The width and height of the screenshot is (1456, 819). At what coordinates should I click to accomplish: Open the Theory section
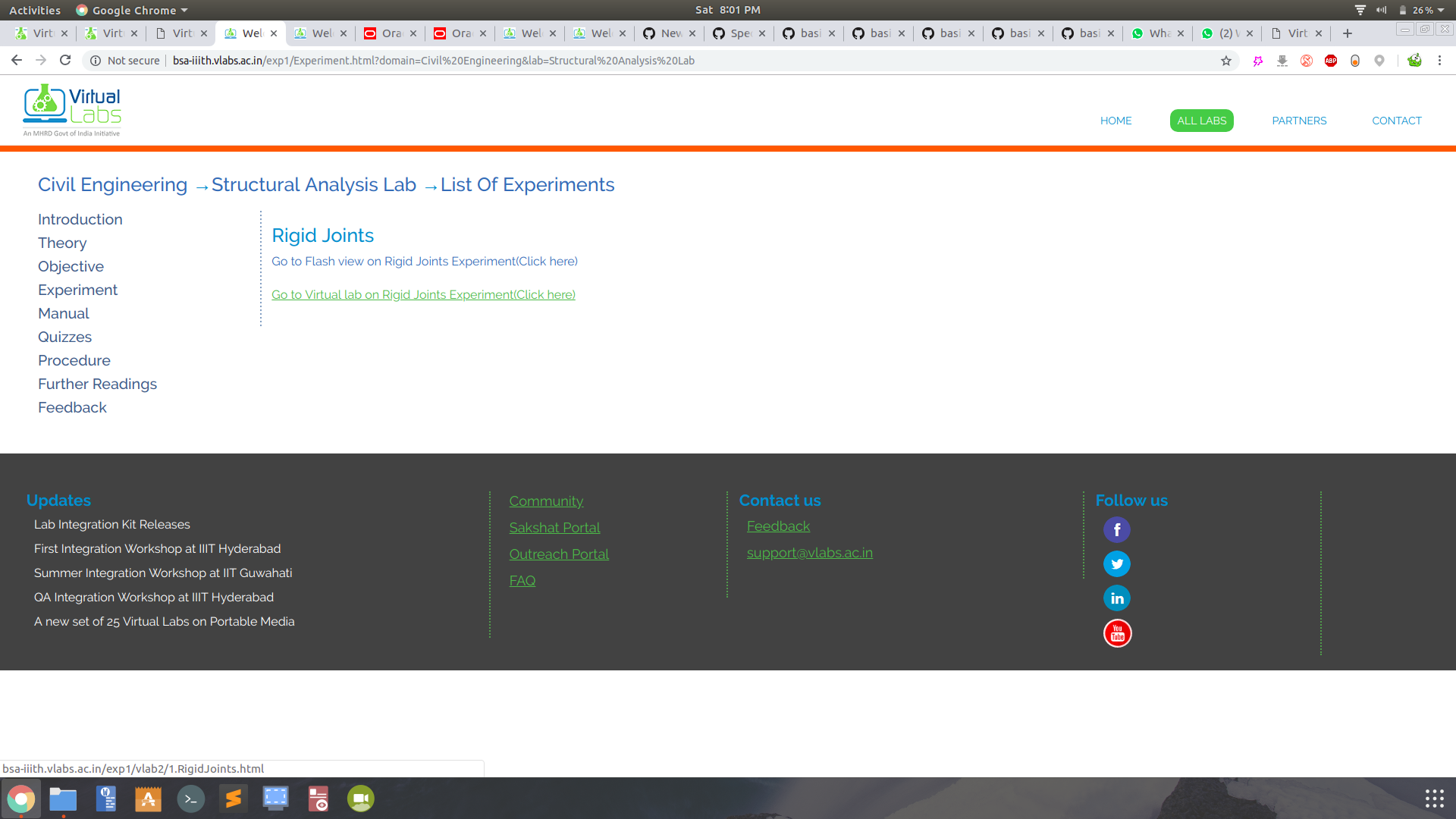tap(62, 243)
